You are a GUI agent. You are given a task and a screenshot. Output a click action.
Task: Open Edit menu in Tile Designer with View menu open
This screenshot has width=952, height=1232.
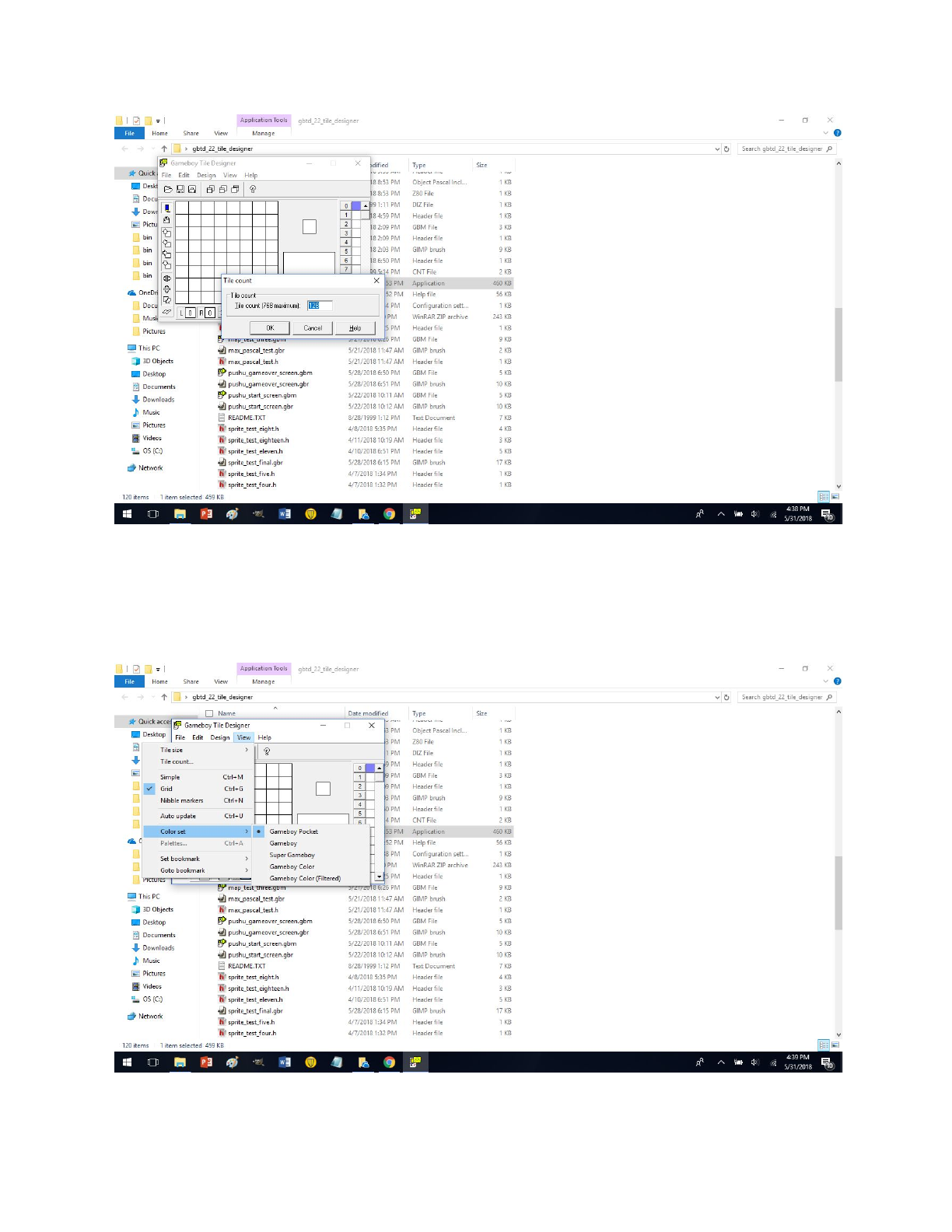click(198, 737)
